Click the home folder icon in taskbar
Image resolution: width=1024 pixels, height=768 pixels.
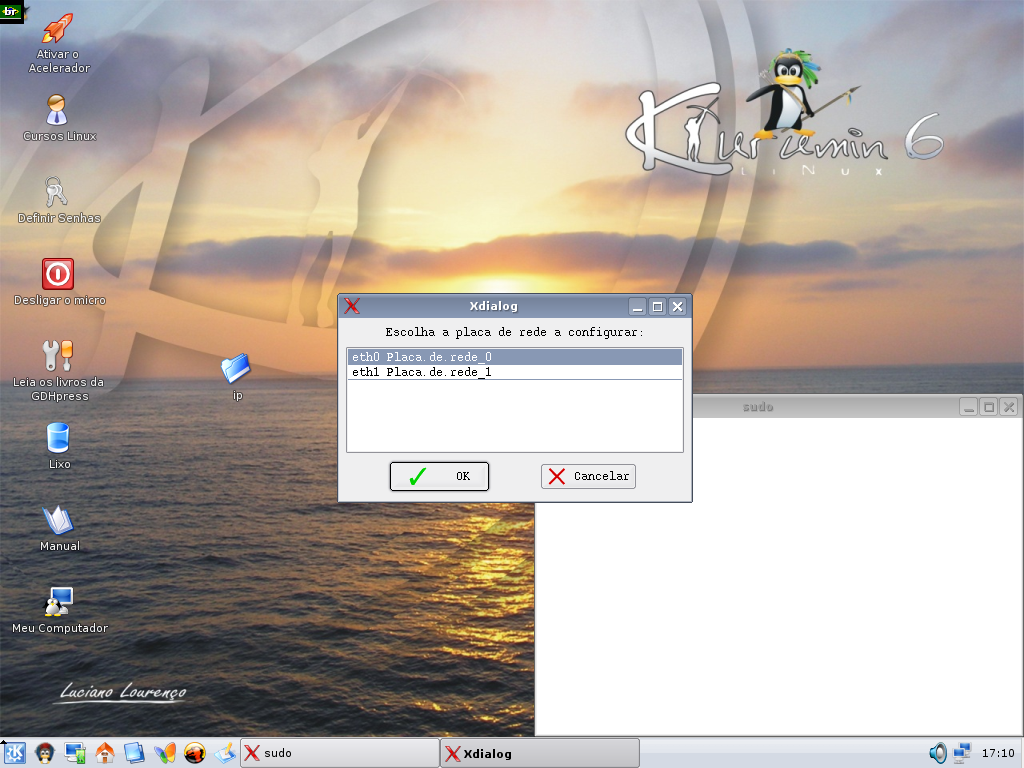[105, 753]
